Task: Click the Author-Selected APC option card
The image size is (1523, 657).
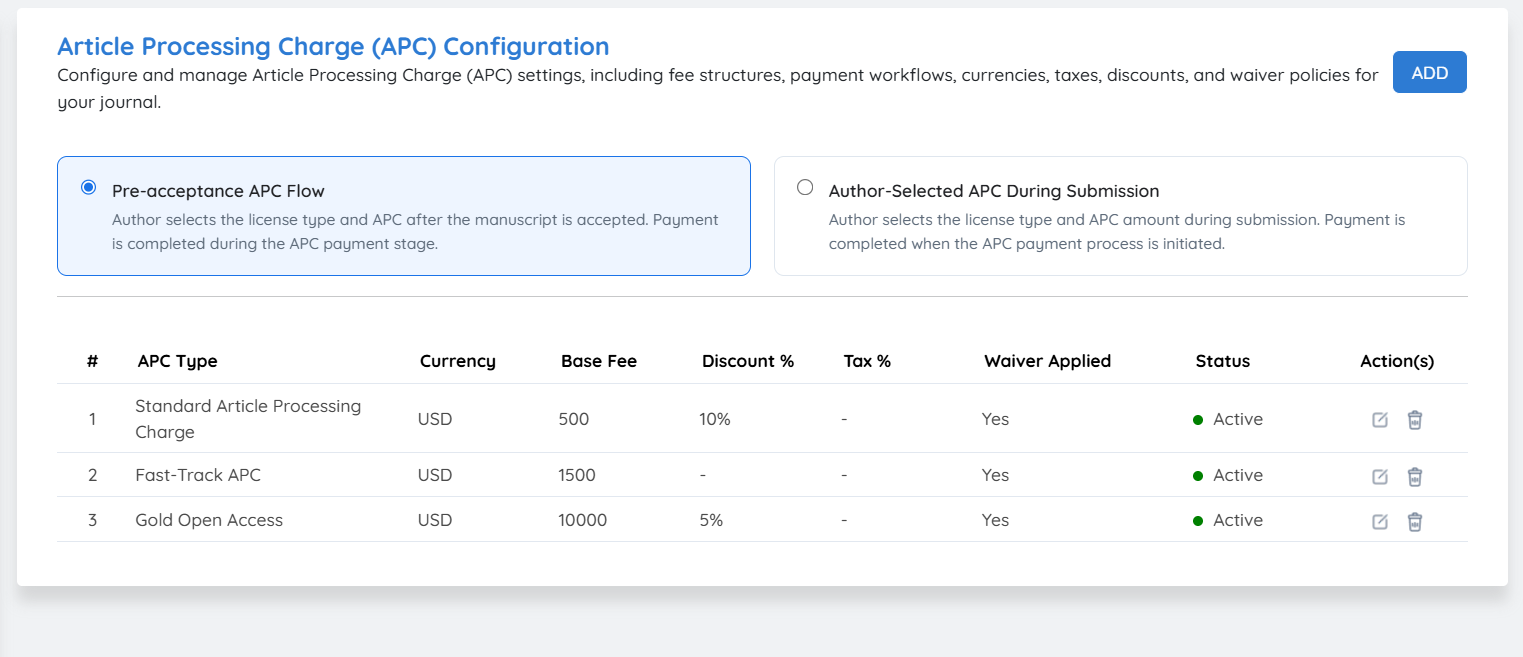Action: [x=1121, y=216]
